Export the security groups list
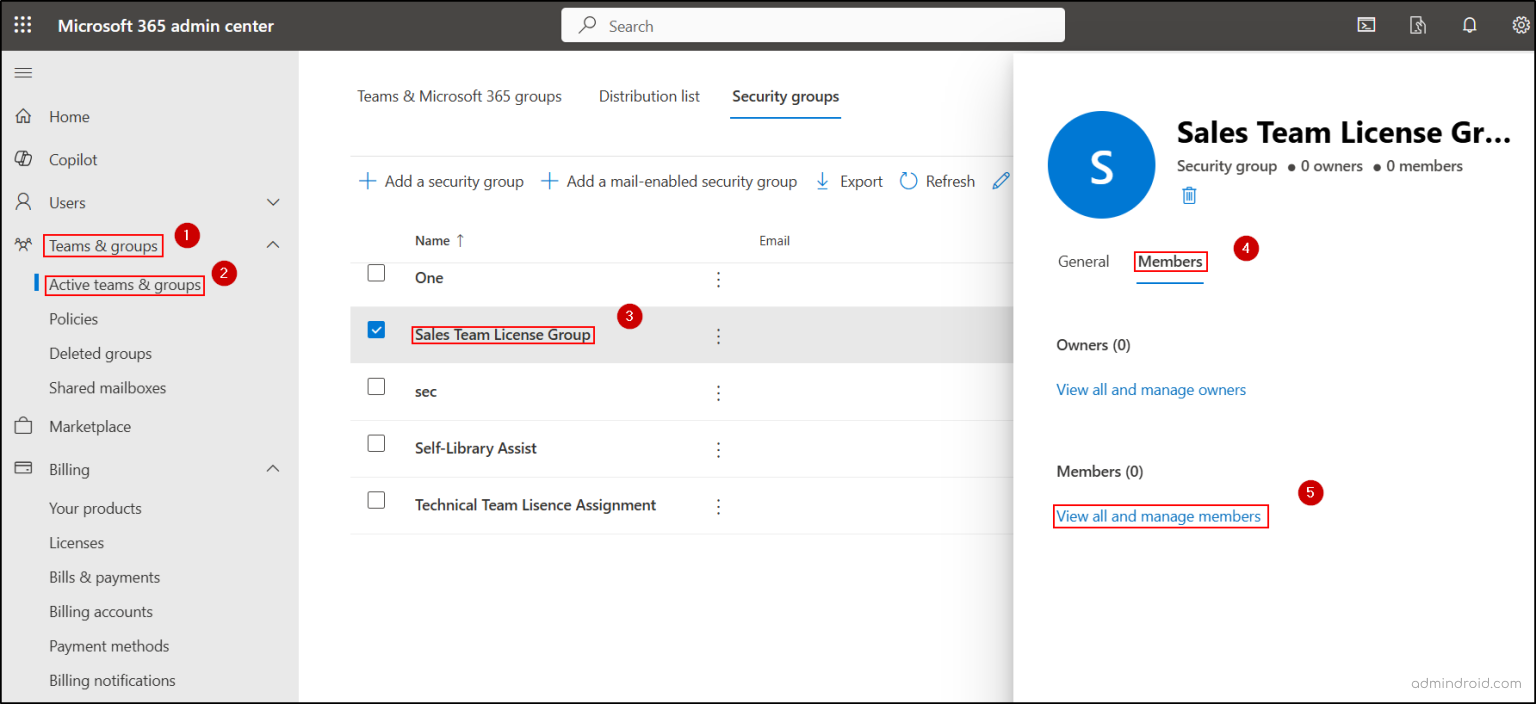The height and width of the screenshot is (704, 1536). [x=847, y=181]
